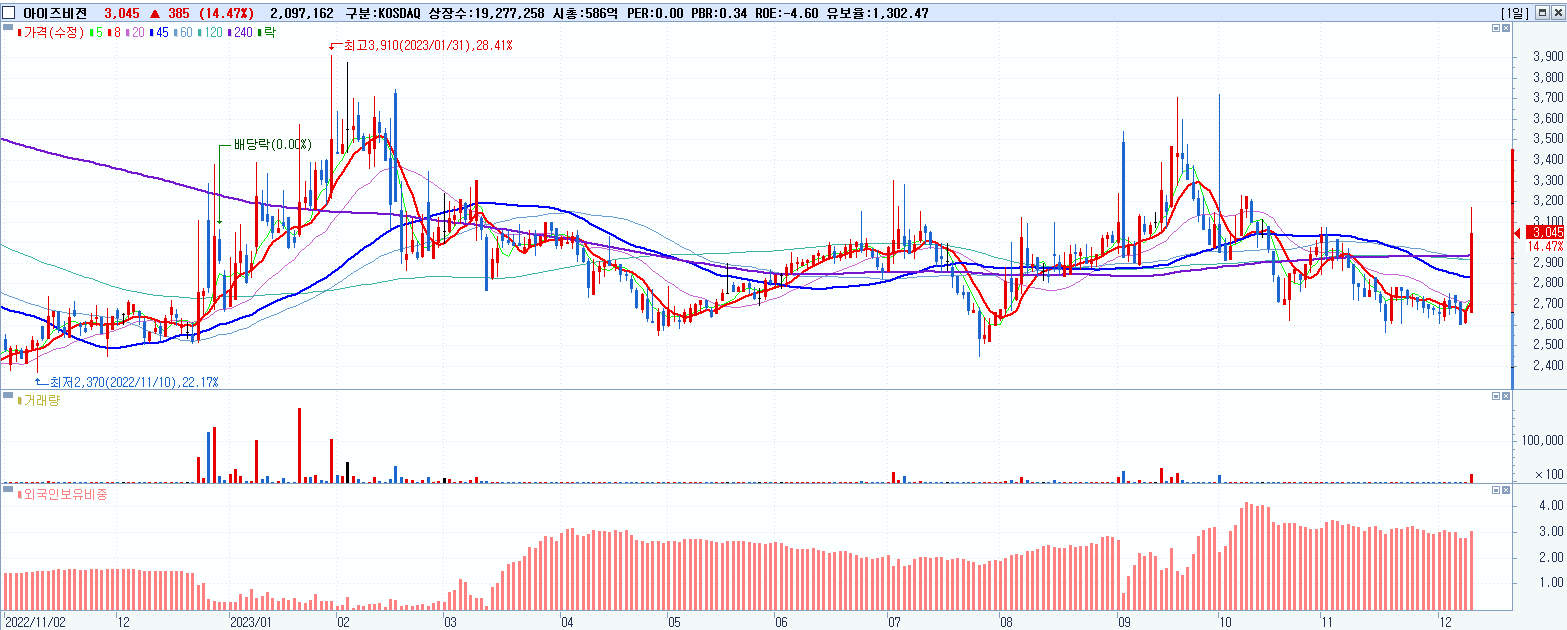
Task: Click the 2022/11/02 date label on time axis
Action: tap(36, 621)
